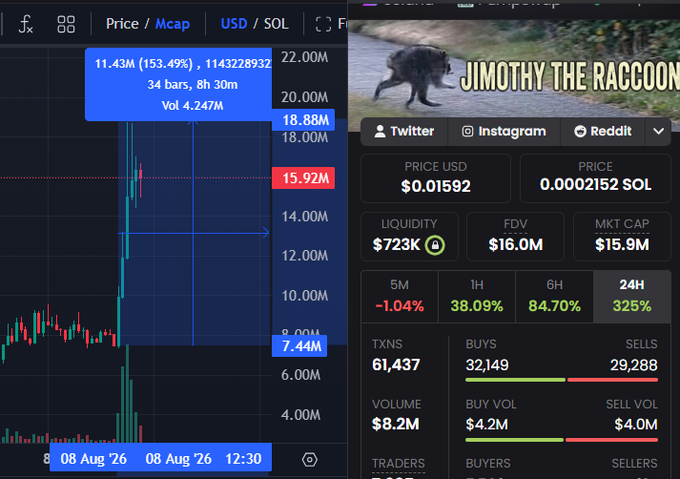The height and width of the screenshot is (479, 680).
Task: Select USD chart currency
Action: tap(234, 23)
